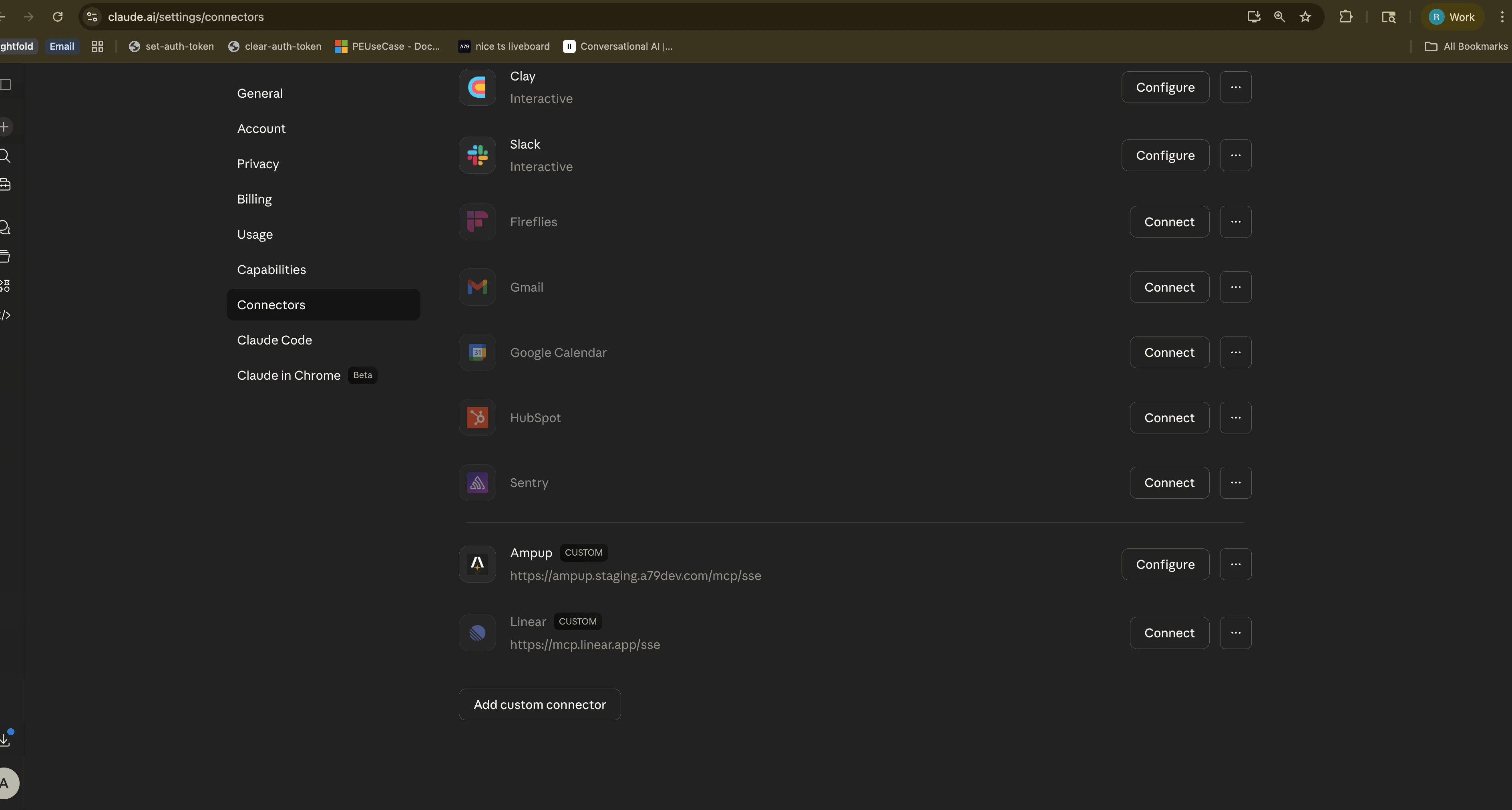This screenshot has width=1512, height=810.
Task: Open the Billing settings section
Action: 254,199
